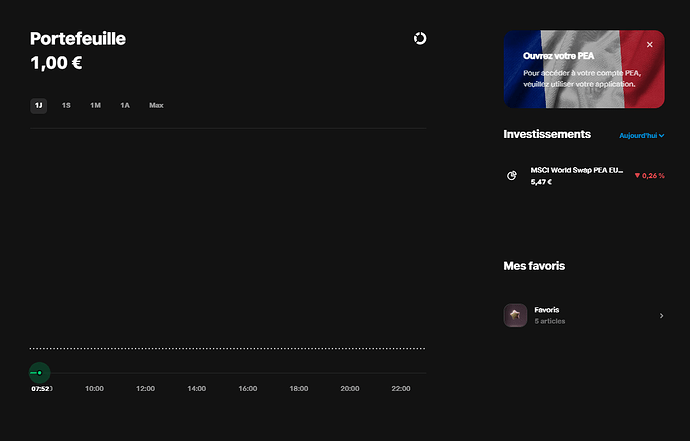Screen dimensions: 690x441
Task: Click the Favoris 5 articles text
Action: pos(550,321)
